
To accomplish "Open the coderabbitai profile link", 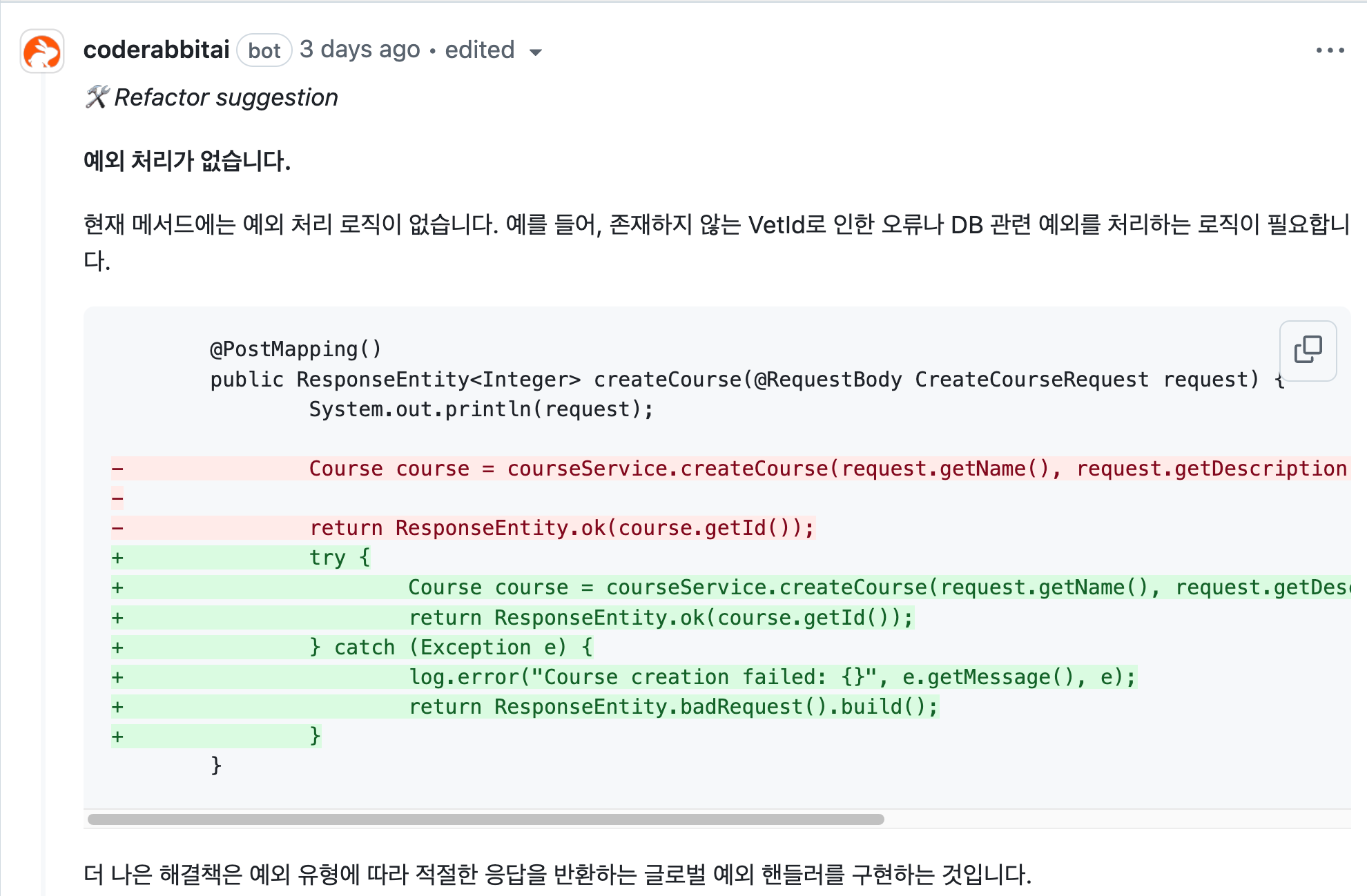I will click(156, 49).
